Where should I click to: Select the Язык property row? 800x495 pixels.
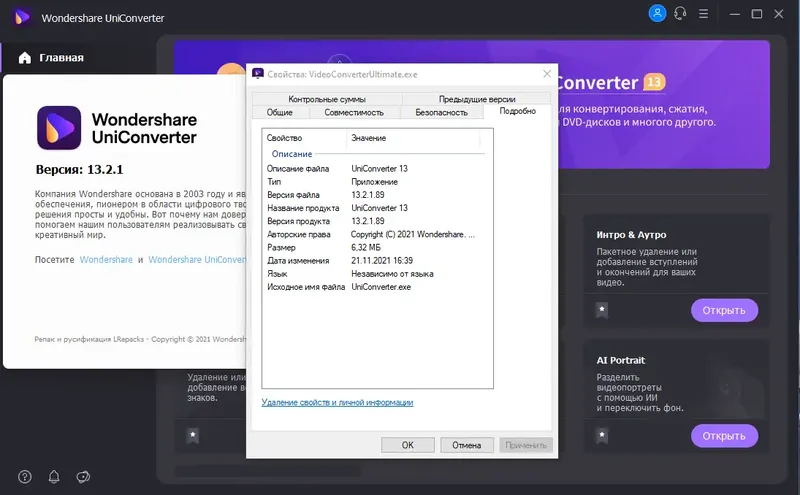click(x=377, y=274)
